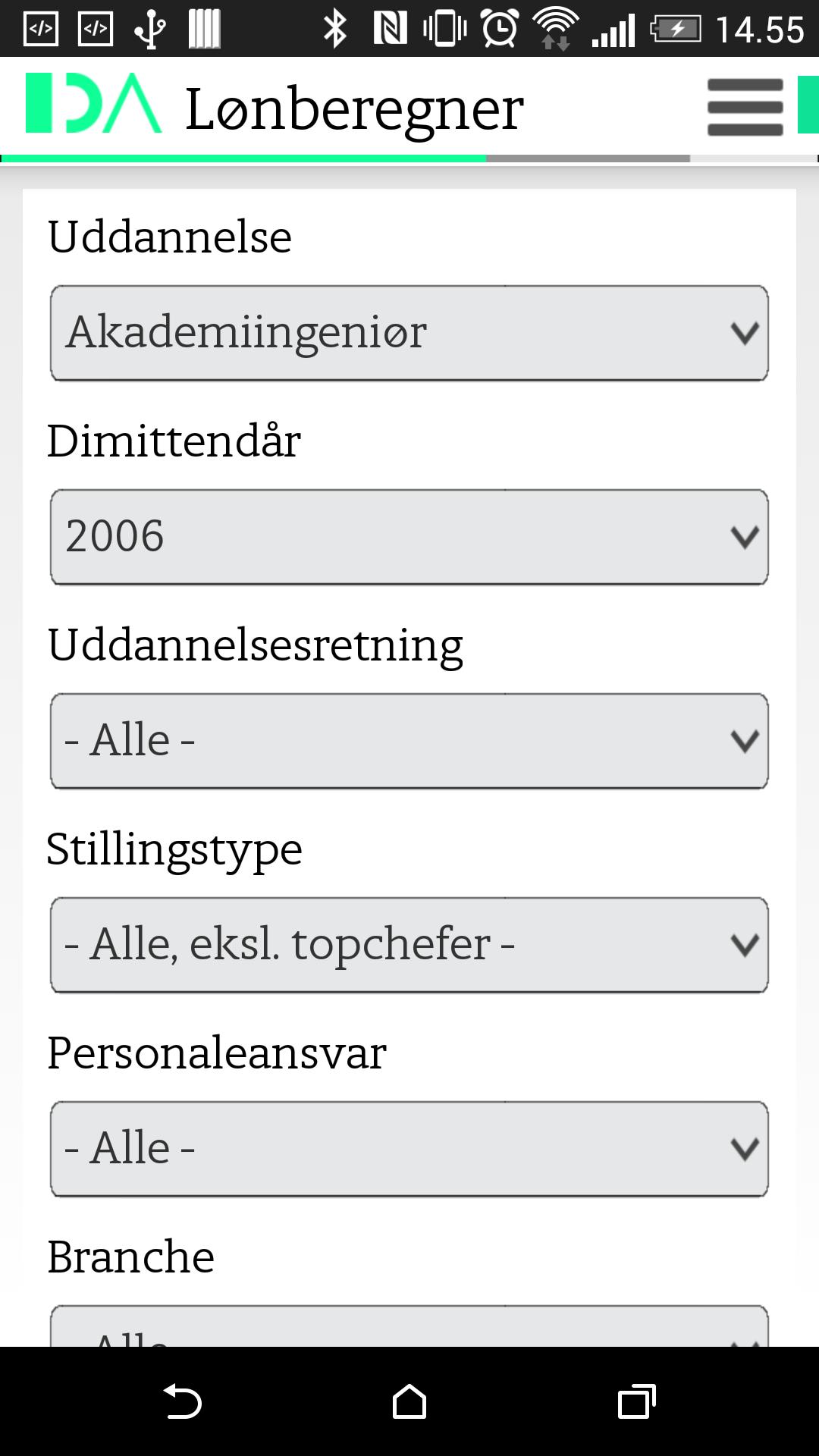Tap the USB connection status icon

point(150,30)
